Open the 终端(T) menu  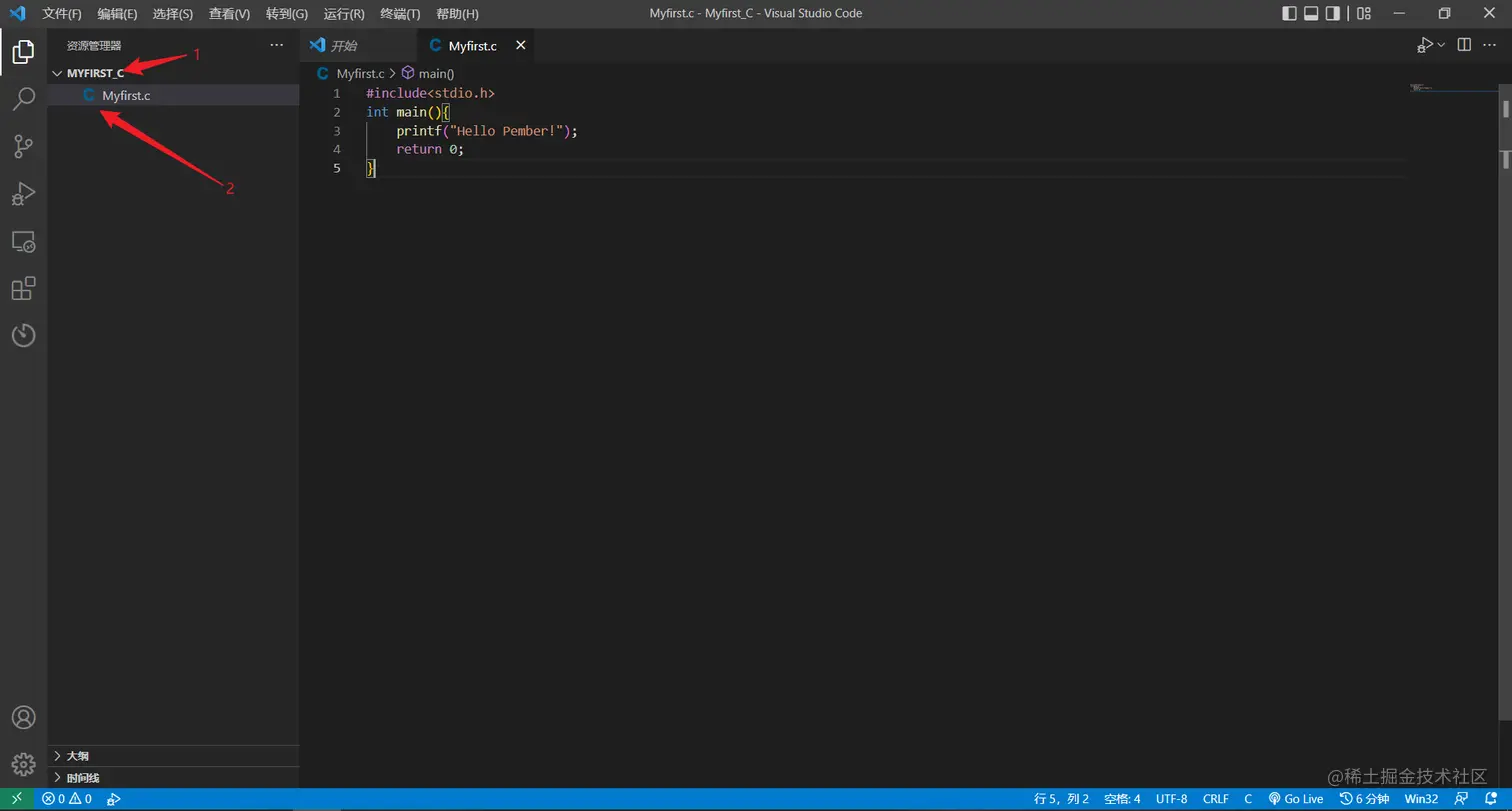[400, 14]
